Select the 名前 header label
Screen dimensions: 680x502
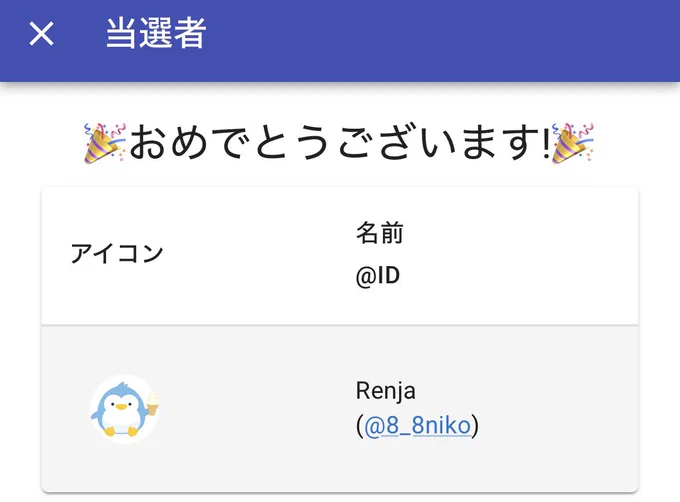pyautogui.click(x=380, y=233)
